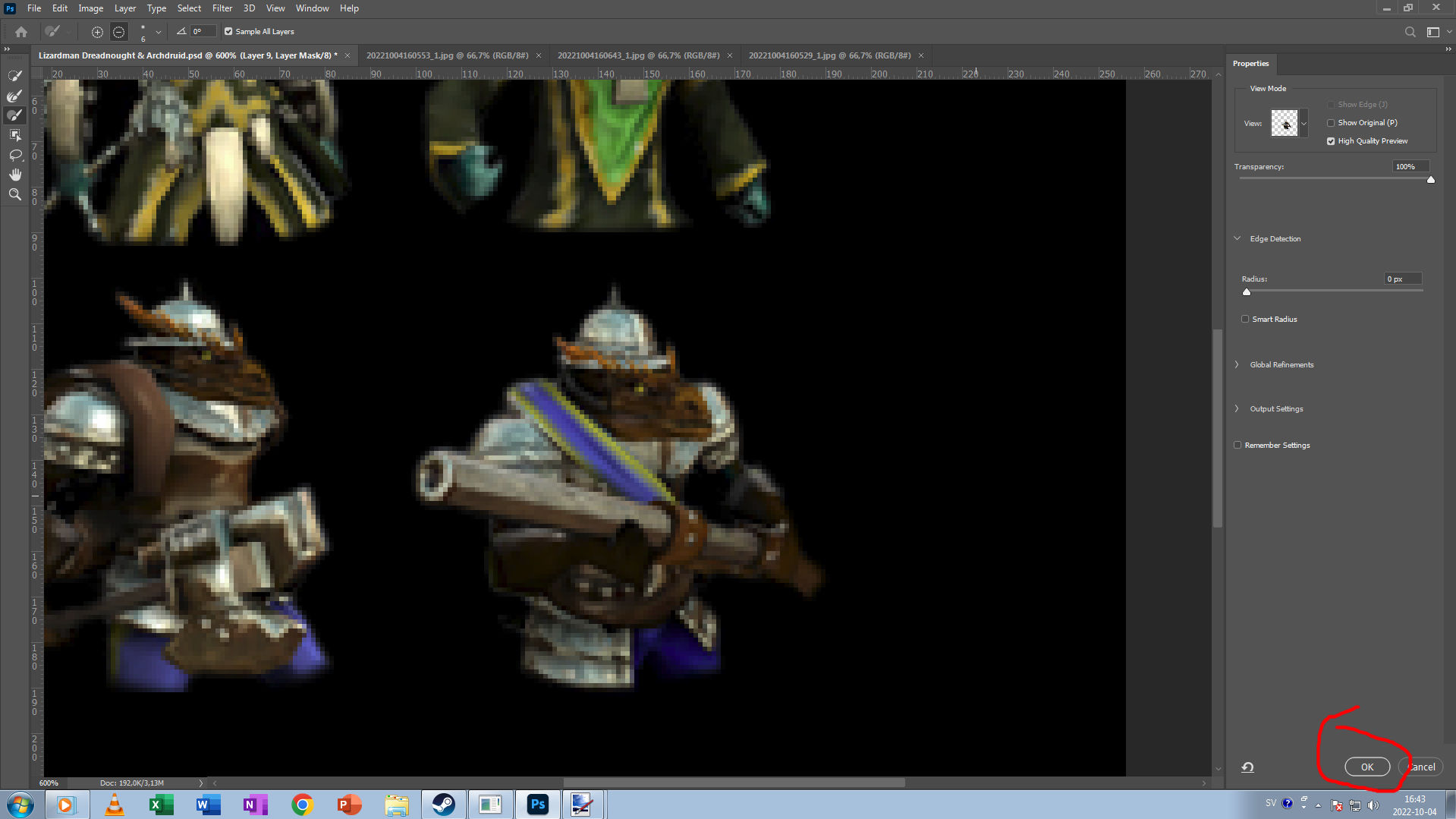The height and width of the screenshot is (819, 1456).
Task: Select the Quick Selection tool
Action: [14, 76]
